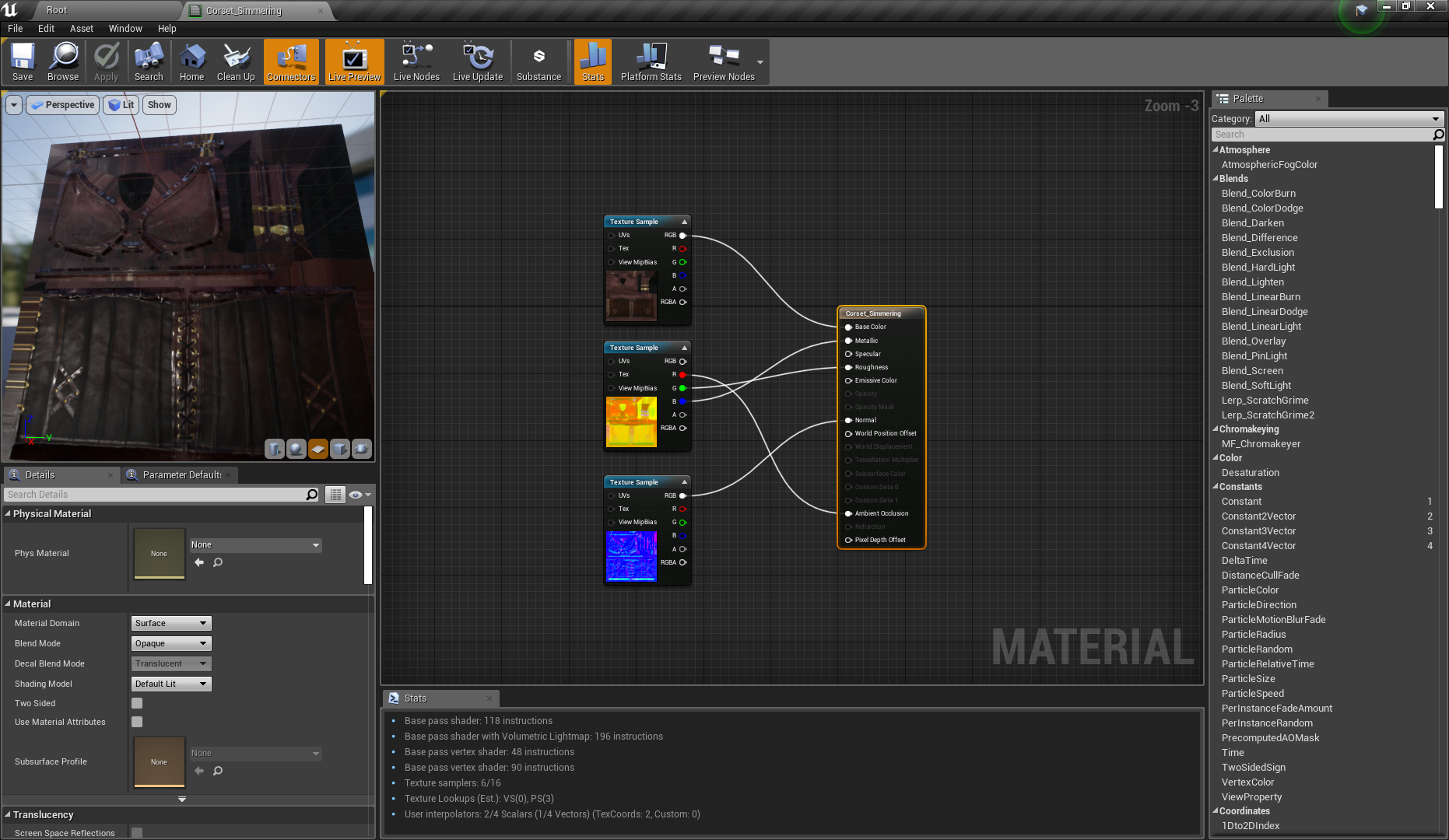This screenshot has width=1449, height=840.
Task: Click the Phys Material None swatch
Action: [159, 553]
